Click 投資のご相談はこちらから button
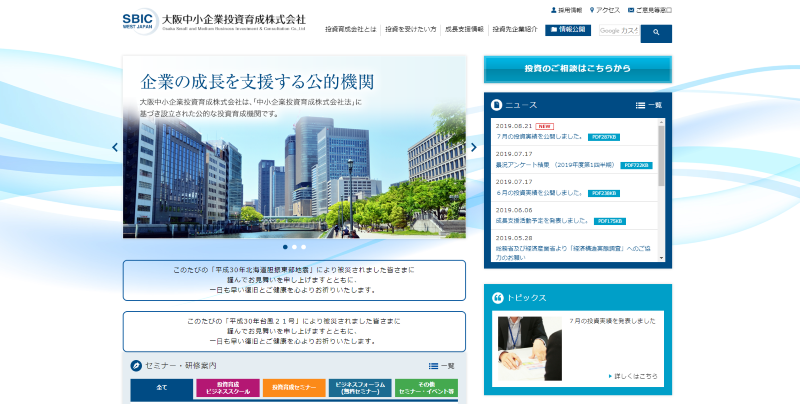Image resolution: width=800 pixels, height=404 pixels. [x=578, y=69]
